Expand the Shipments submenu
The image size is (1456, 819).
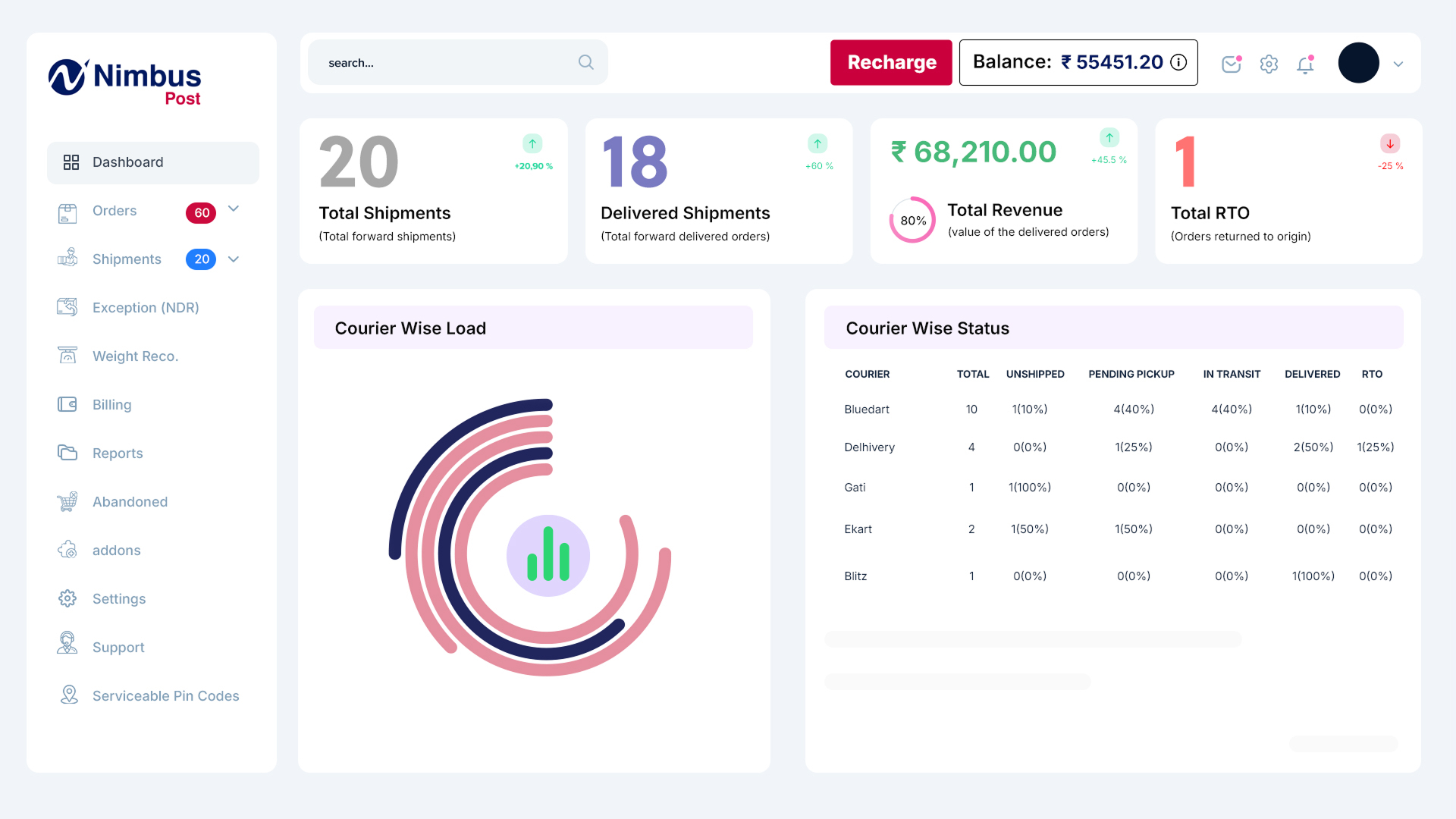coord(234,259)
